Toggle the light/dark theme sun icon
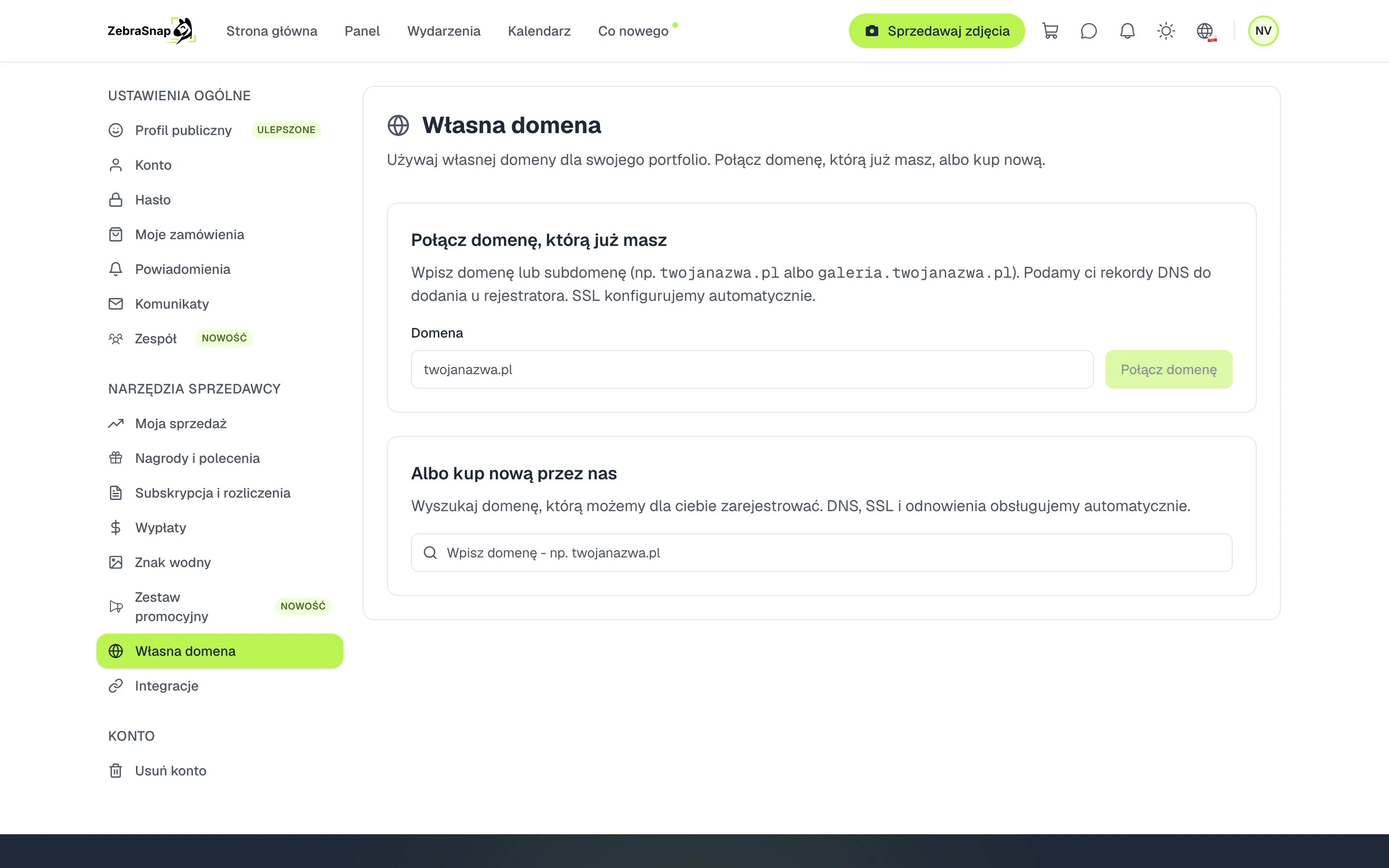 pos(1166,31)
